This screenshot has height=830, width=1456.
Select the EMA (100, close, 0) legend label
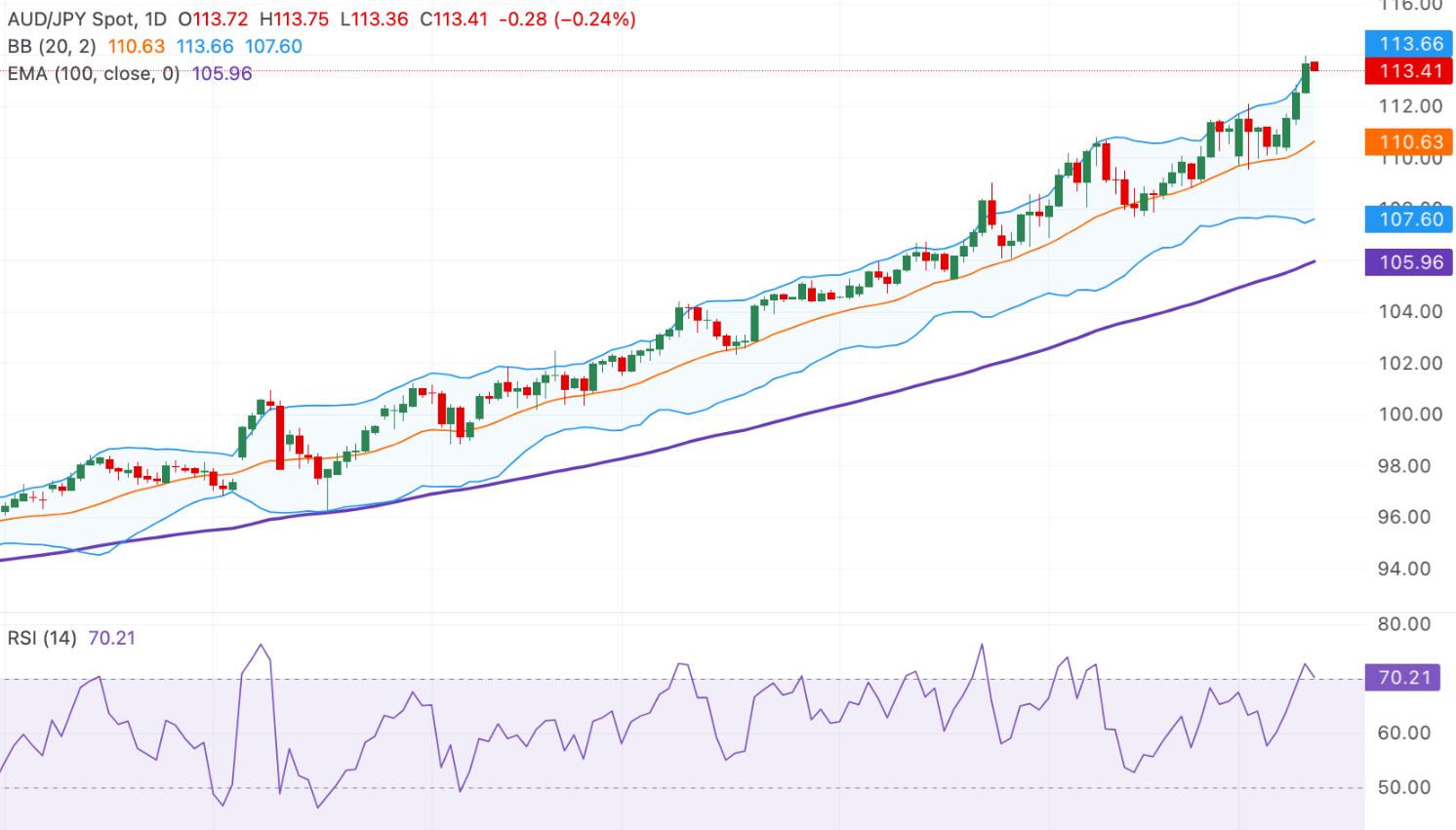point(94,74)
